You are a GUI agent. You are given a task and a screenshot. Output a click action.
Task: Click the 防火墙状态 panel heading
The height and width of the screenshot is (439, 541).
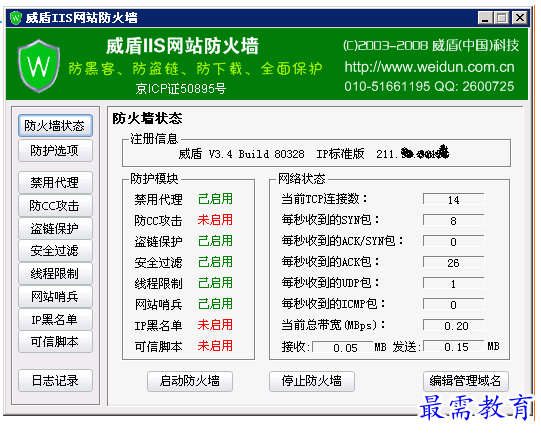point(147,118)
